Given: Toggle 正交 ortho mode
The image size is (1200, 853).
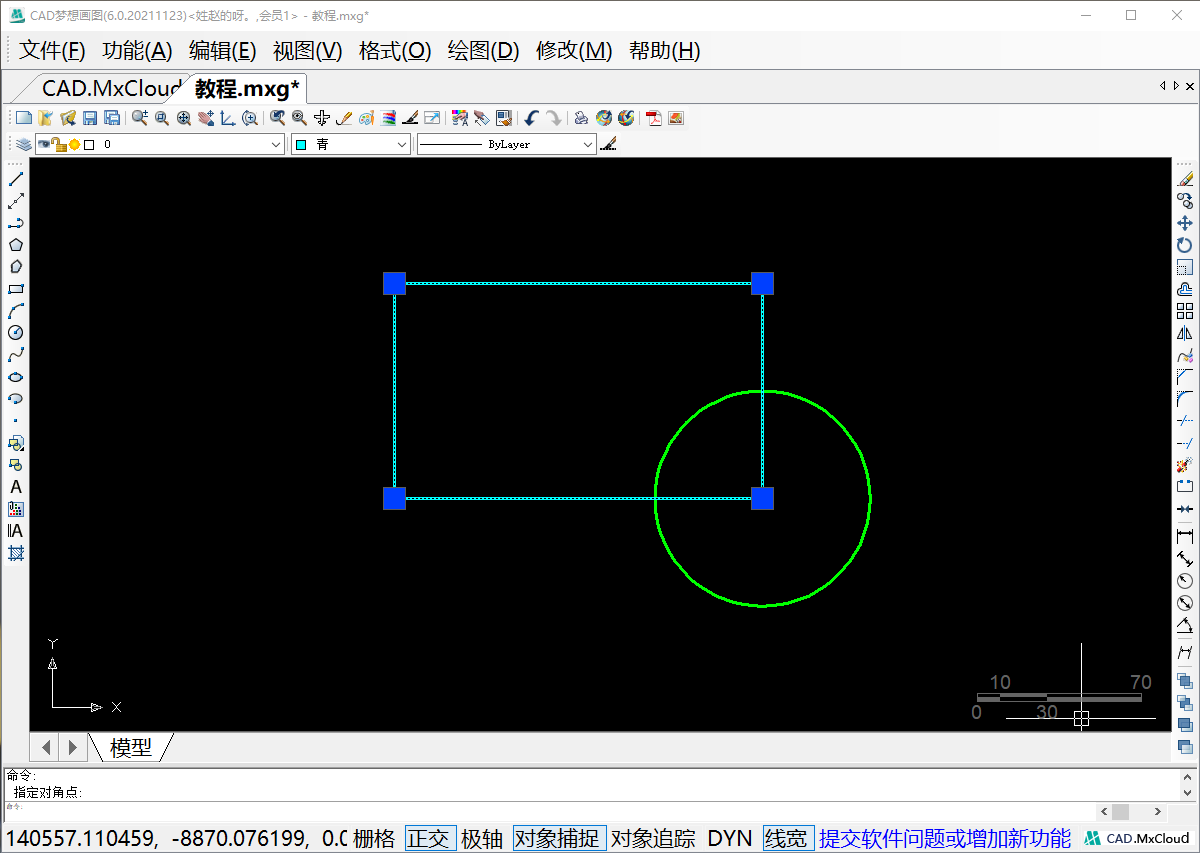Looking at the screenshot, I should pos(428,838).
